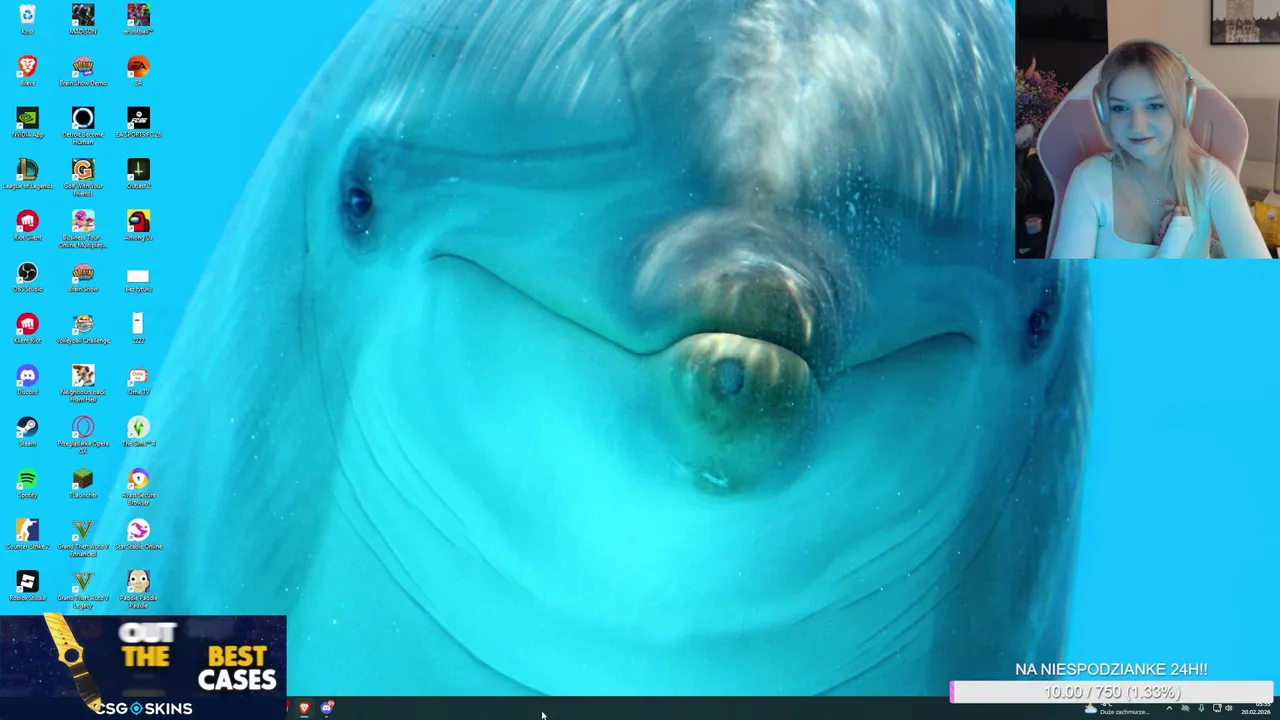Open the Ome.TV shortcut
Screen dimensions: 1280x720
(138, 380)
